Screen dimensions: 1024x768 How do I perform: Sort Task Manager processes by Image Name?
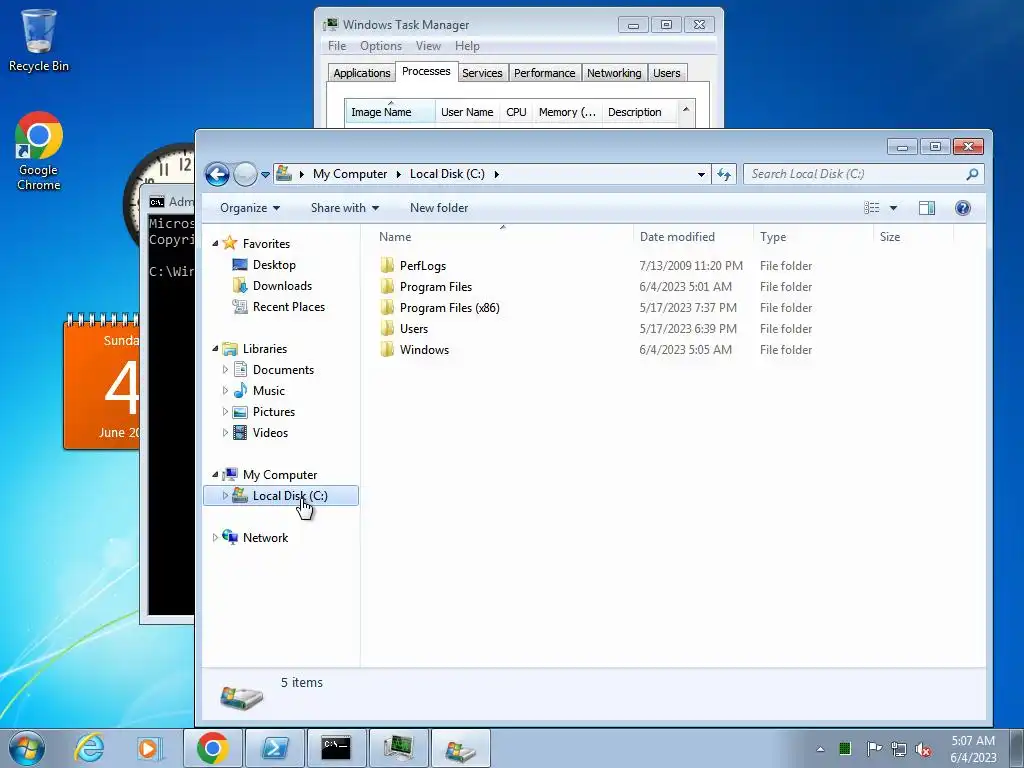[390, 112]
